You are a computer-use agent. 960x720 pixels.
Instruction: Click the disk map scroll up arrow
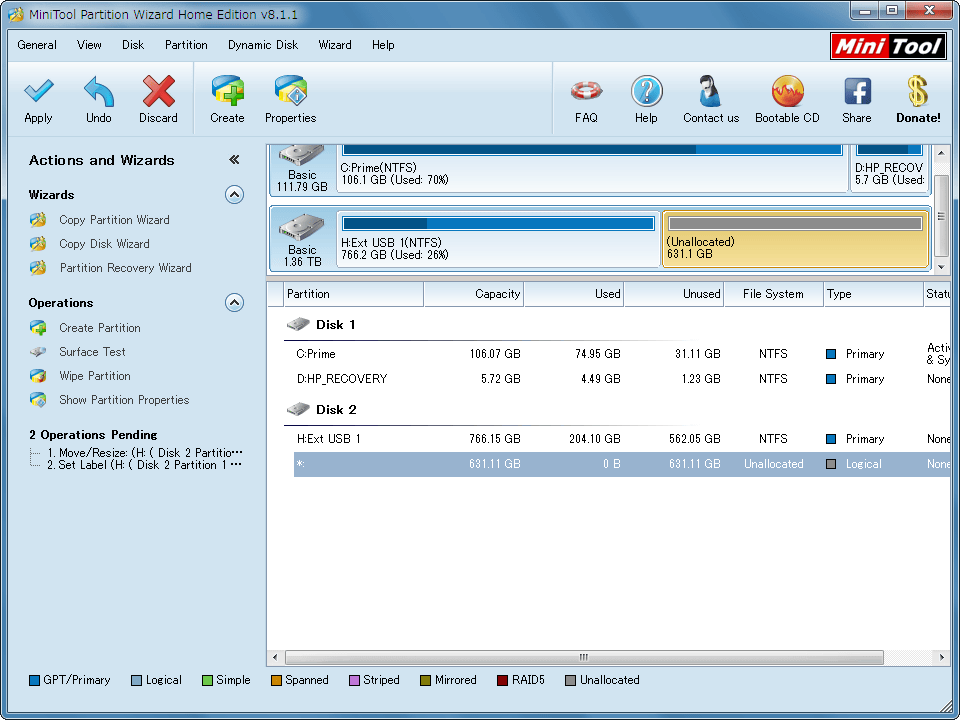(942, 152)
